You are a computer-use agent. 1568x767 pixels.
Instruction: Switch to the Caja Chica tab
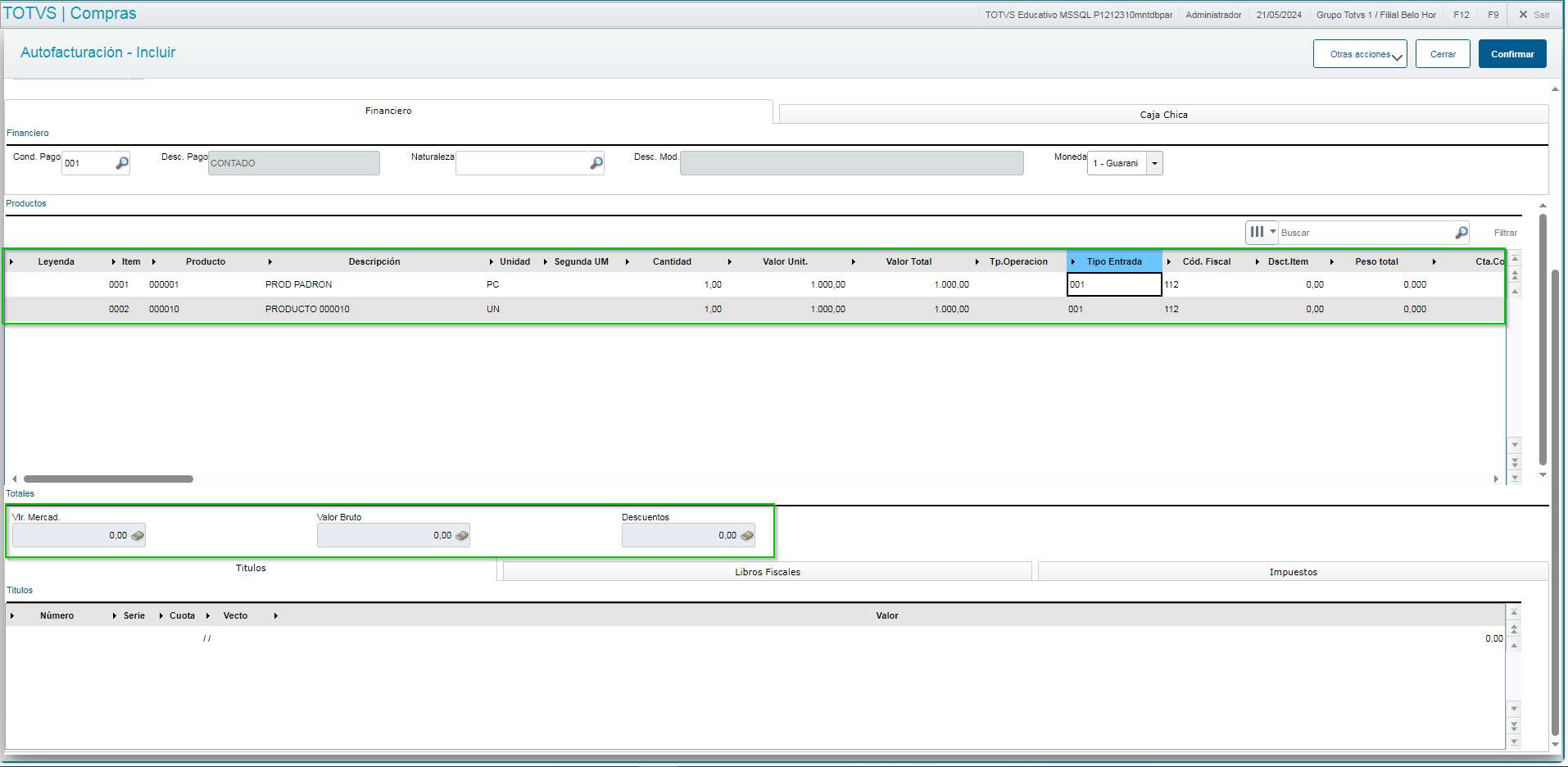tap(1163, 115)
